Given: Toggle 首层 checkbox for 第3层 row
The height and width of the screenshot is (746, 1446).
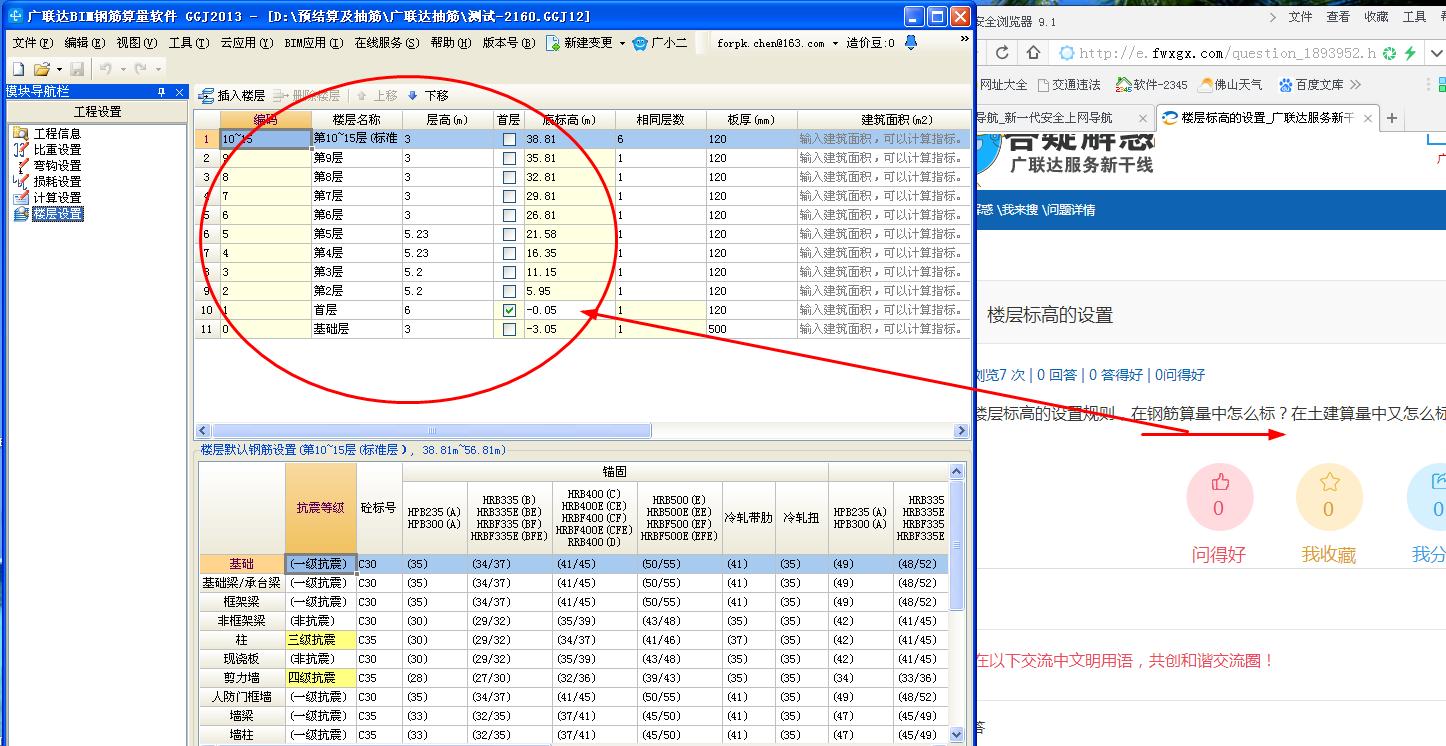Looking at the screenshot, I should tap(509, 272).
